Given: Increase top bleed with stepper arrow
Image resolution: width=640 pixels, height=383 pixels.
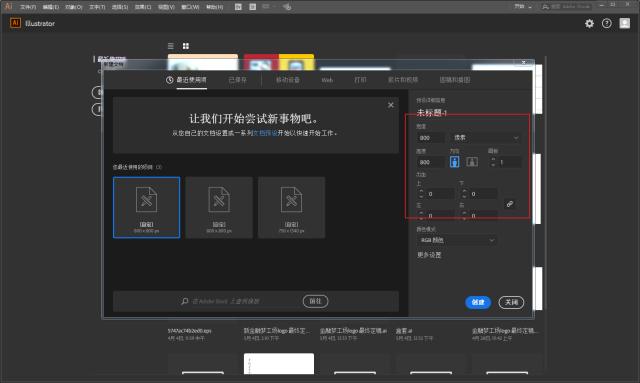Looking at the screenshot, I should [421, 191].
